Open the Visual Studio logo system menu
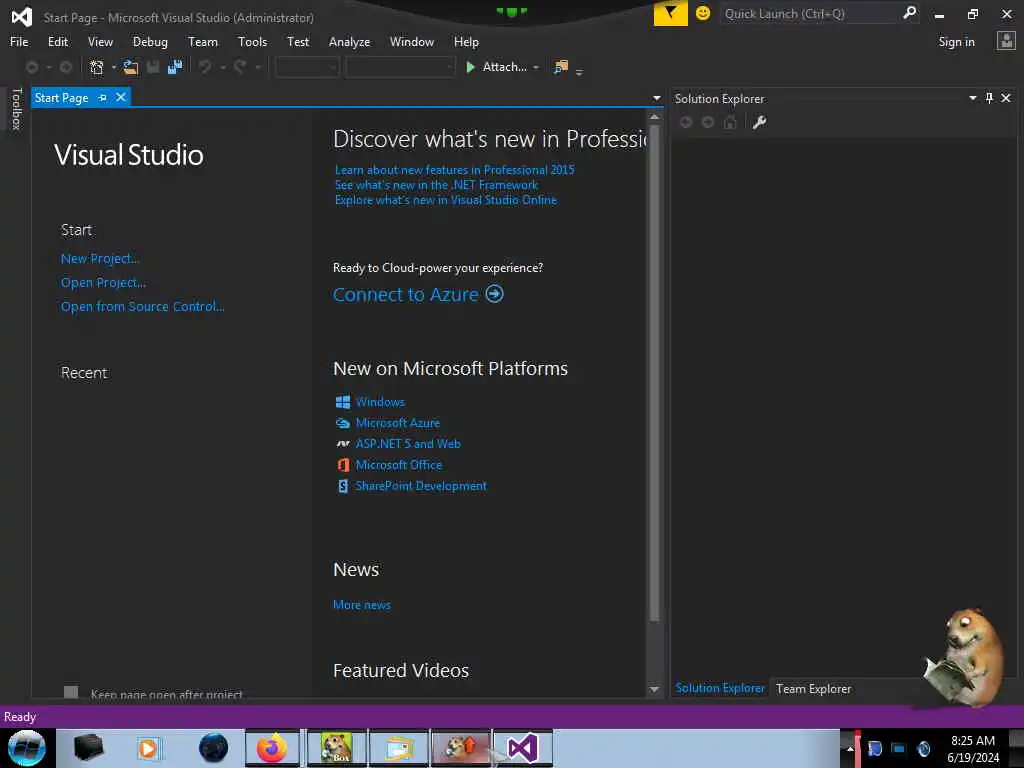The height and width of the screenshot is (768, 1024). 21,16
